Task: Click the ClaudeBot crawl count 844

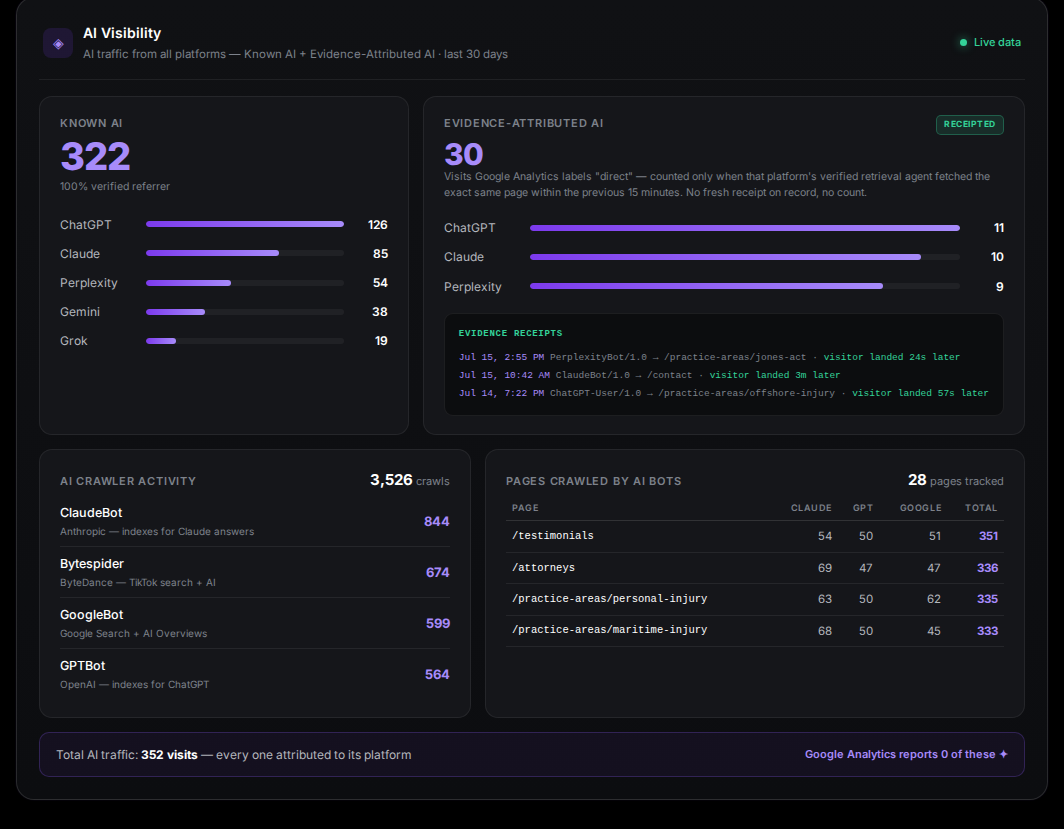Action: [436, 522]
